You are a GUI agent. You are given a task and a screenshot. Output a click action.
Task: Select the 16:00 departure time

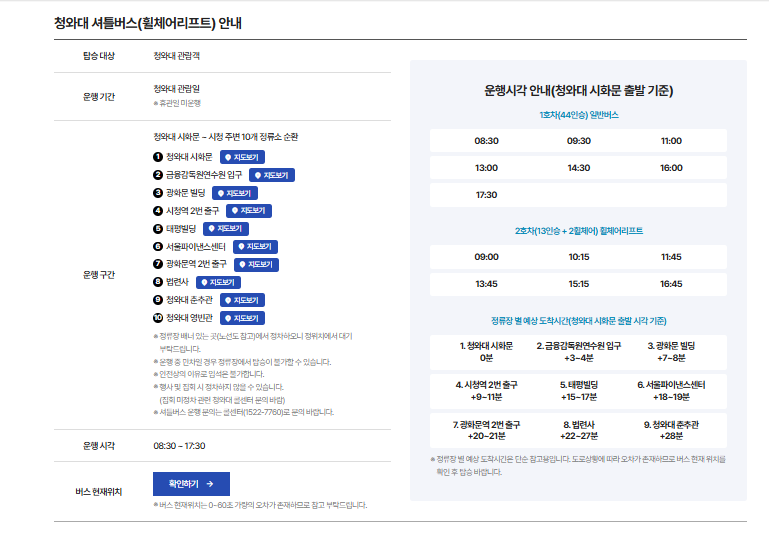pos(671,168)
